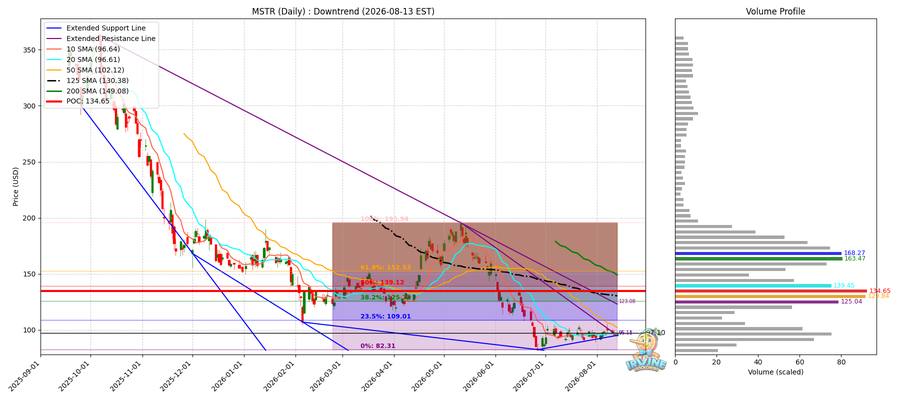
Task: Click the 23.5%: 109.01 Fibonacci label
Action: coord(386,316)
